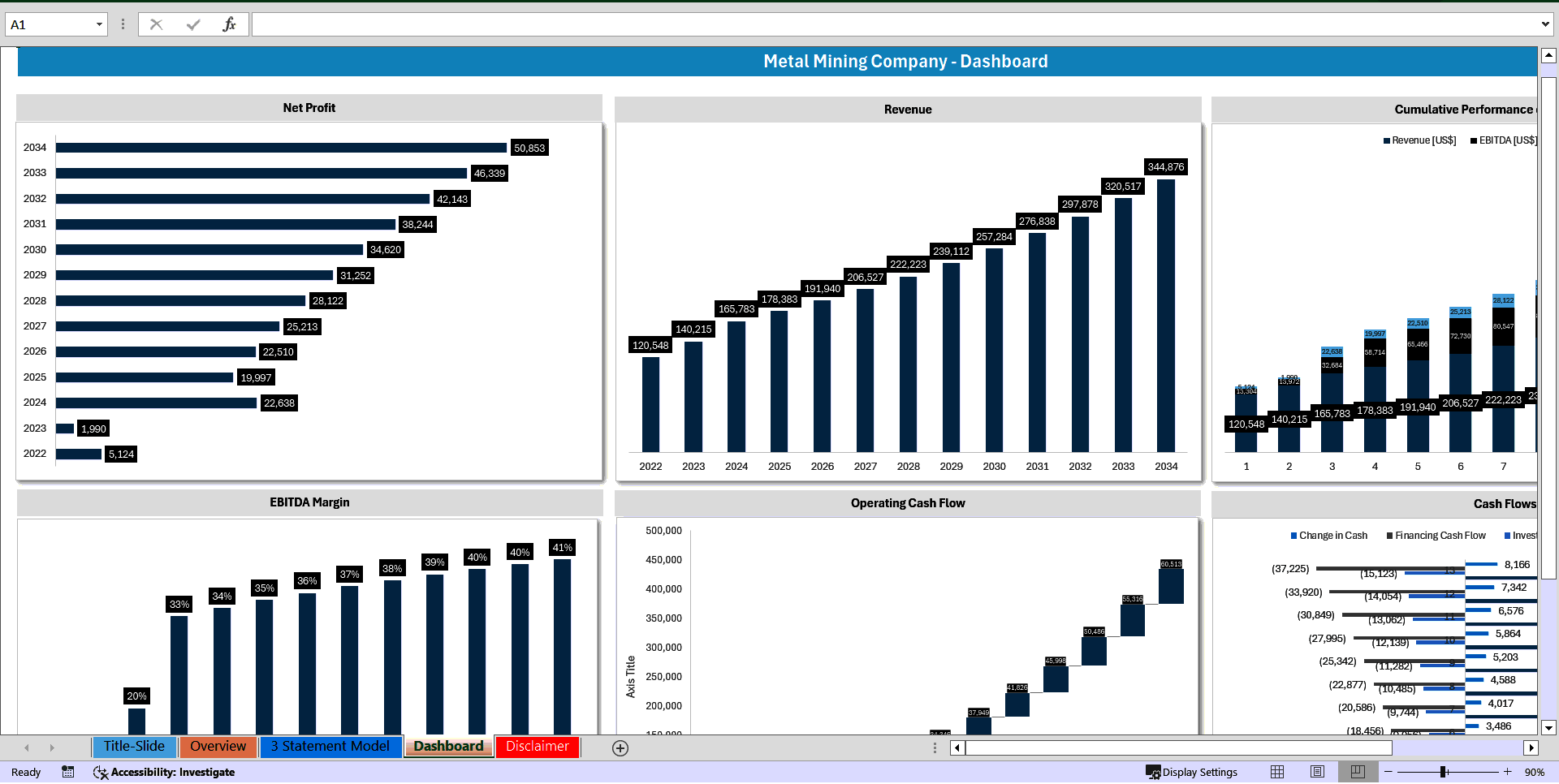Click the EBITDA [US$] legend entry
The image size is (1559, 784).
coord(1504,140)
